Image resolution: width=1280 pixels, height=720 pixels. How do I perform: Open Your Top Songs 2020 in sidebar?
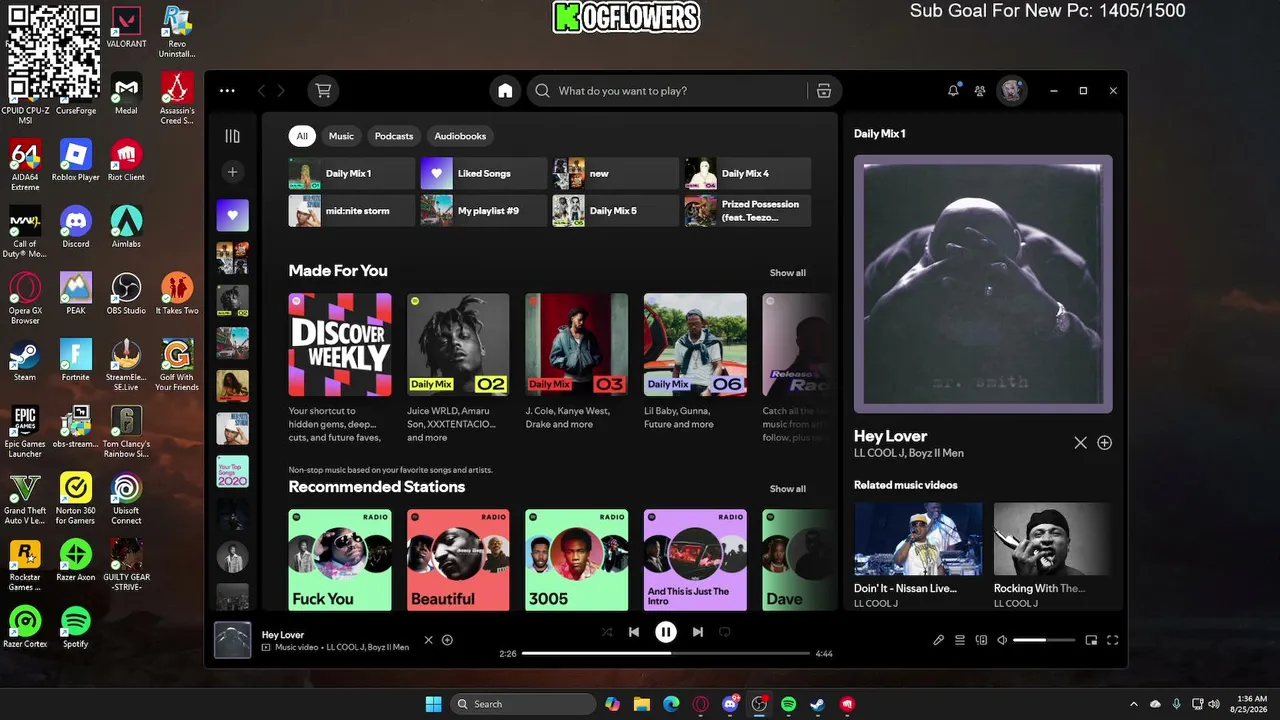click(232, 471)
